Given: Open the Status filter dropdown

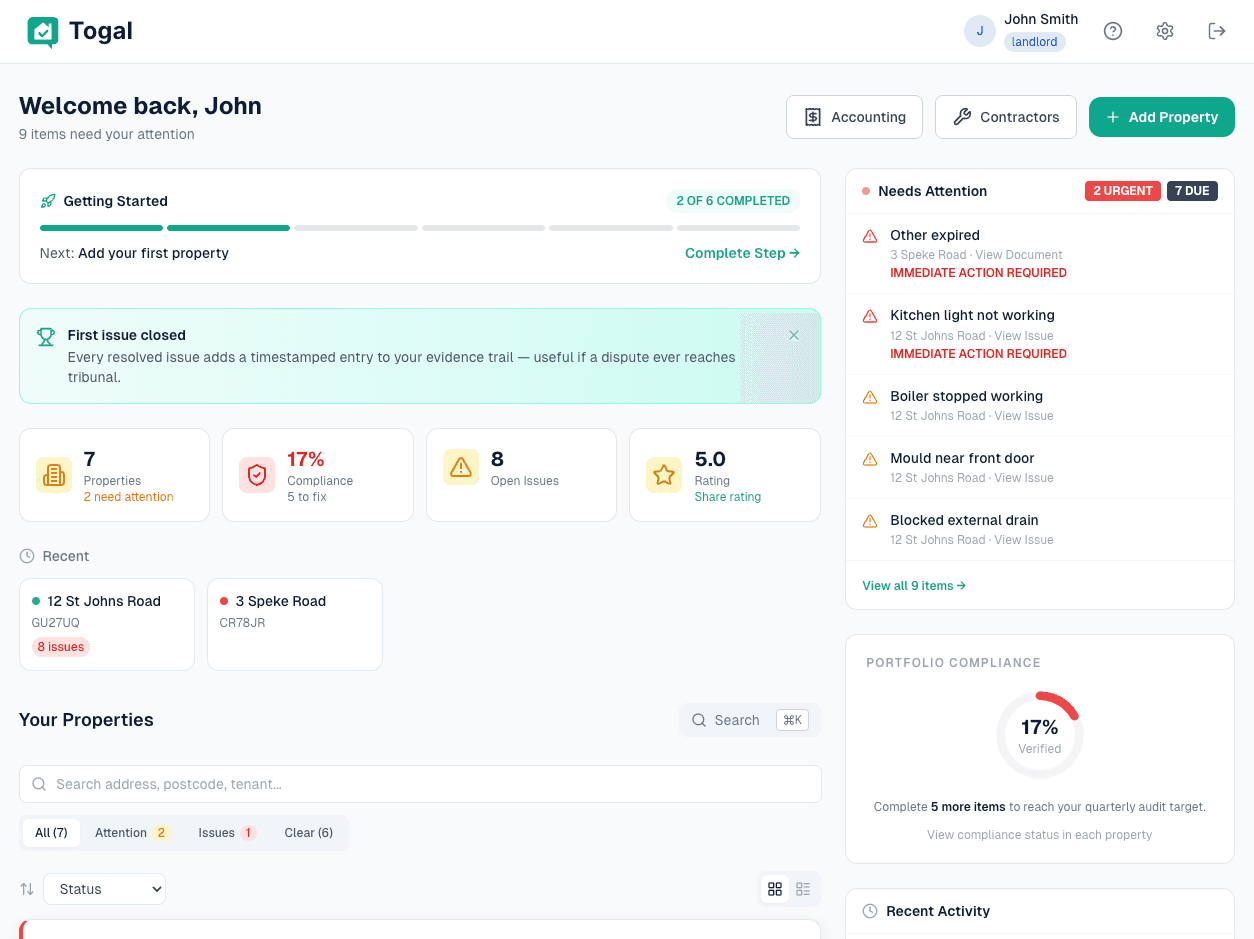Looking at the screenshot, I should click(104, 889).
